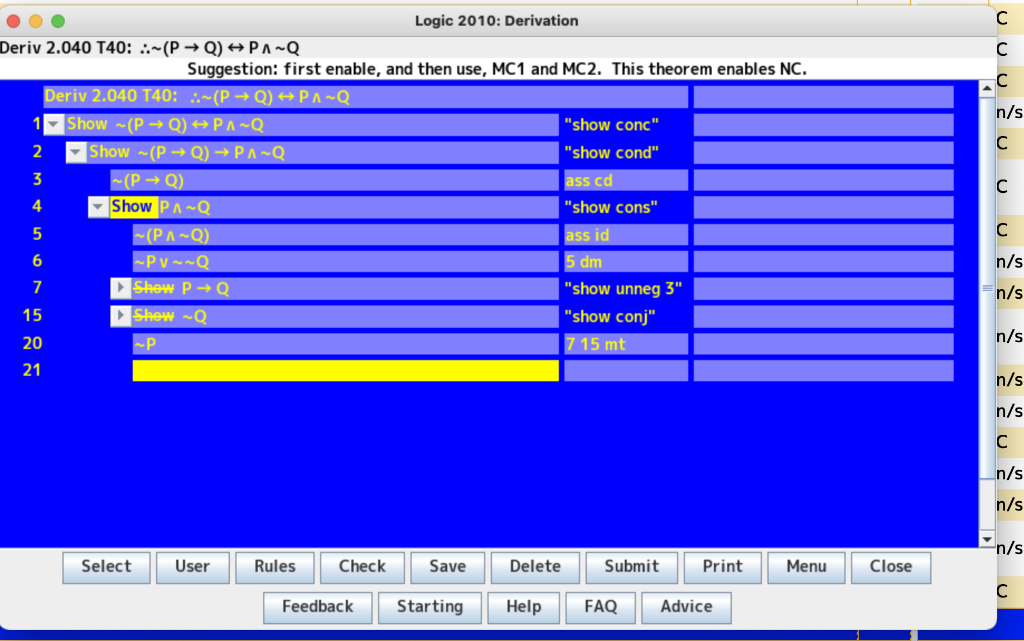Submit the derivation
The width and height of the screenshot is (1024, 641).
(x=632, y=567)
